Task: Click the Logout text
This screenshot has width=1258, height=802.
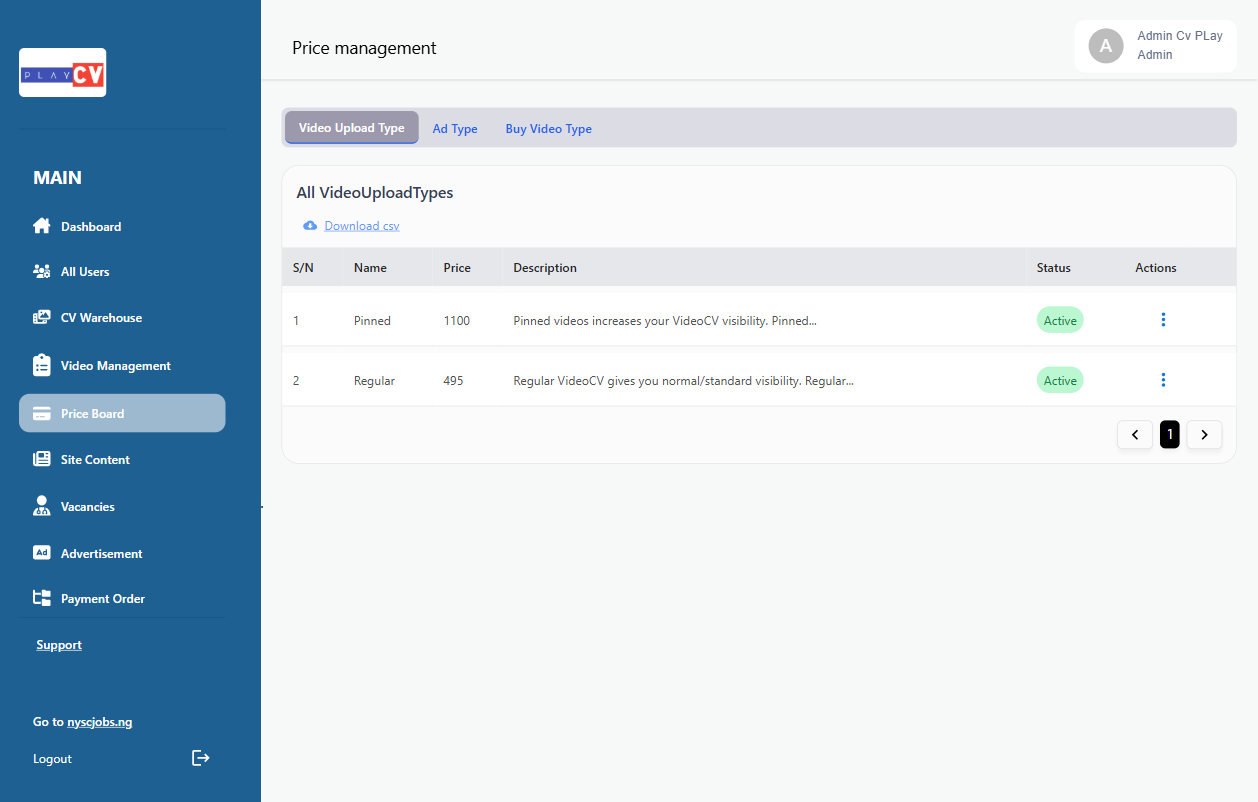Action: coord(52,758)
